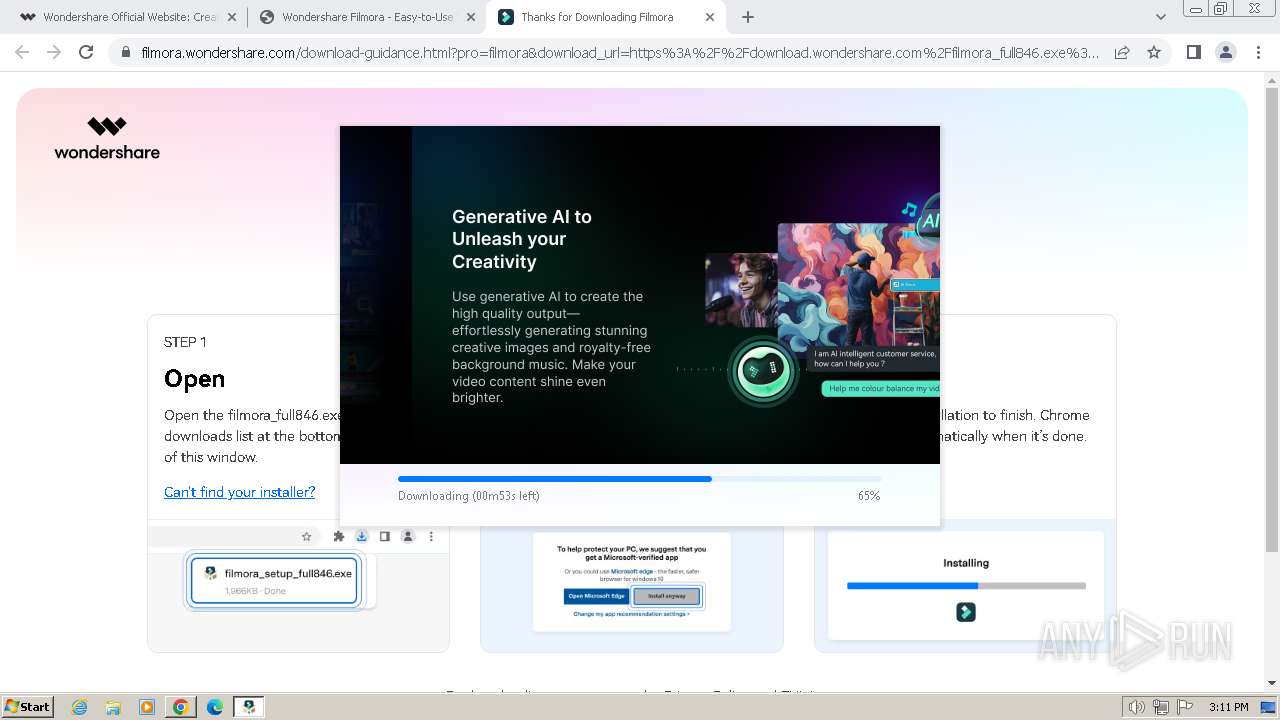1280x720 pixels.
Task: Click Install anyway in step illustration
Action: 667,596
